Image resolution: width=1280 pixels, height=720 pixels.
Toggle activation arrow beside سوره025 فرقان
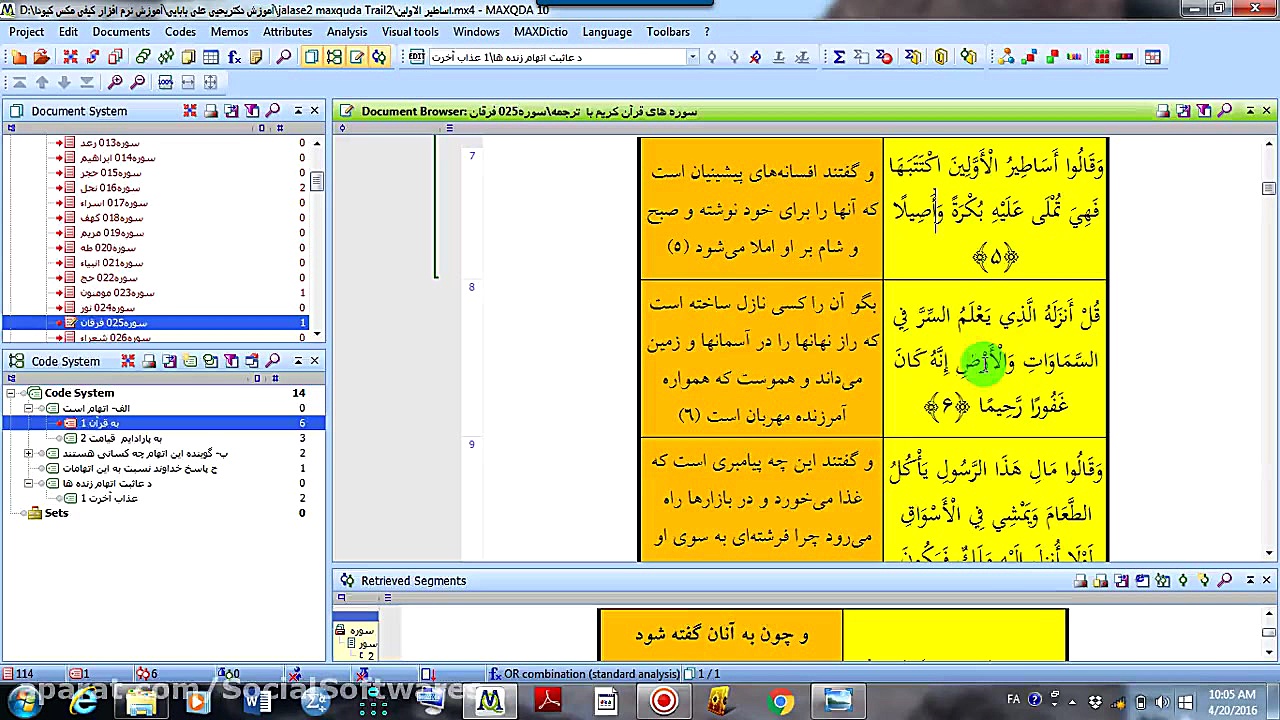pos(60,322)
